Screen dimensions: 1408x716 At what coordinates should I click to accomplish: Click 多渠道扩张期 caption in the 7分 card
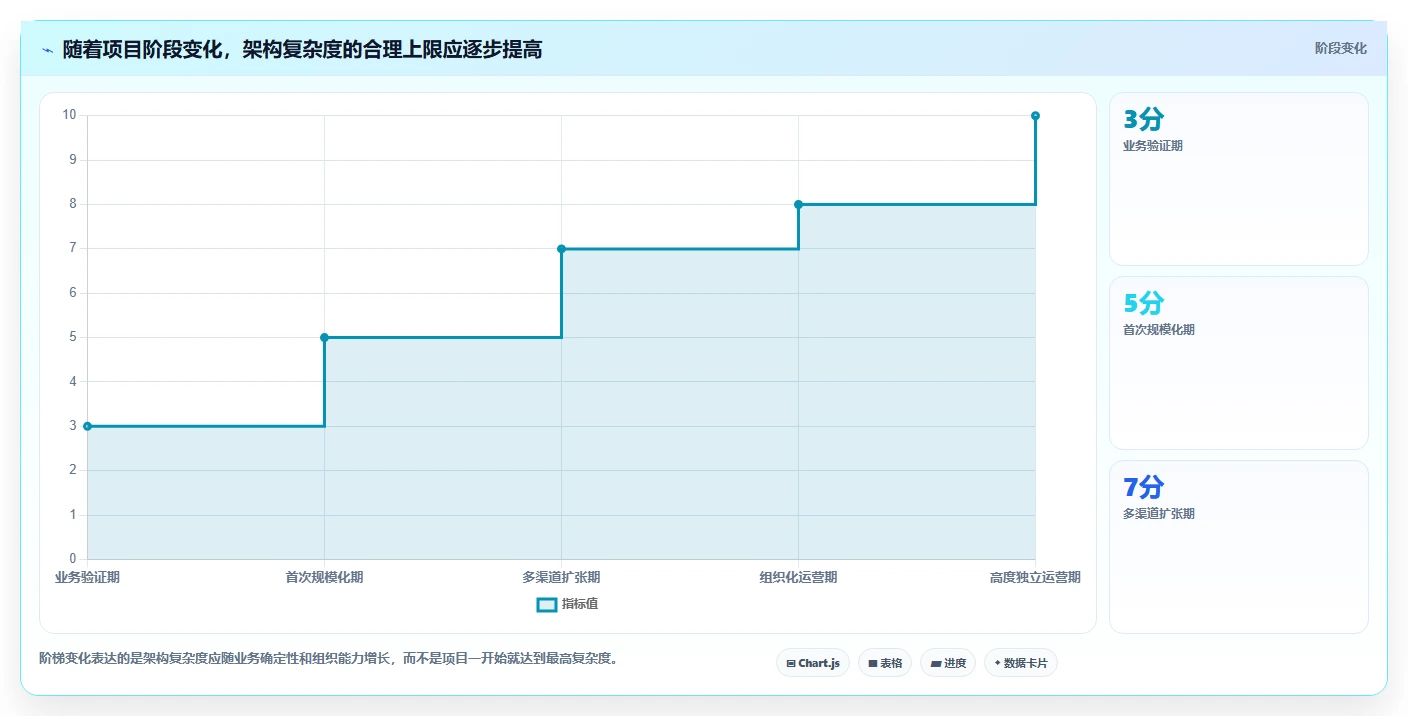pos(1159,514)
